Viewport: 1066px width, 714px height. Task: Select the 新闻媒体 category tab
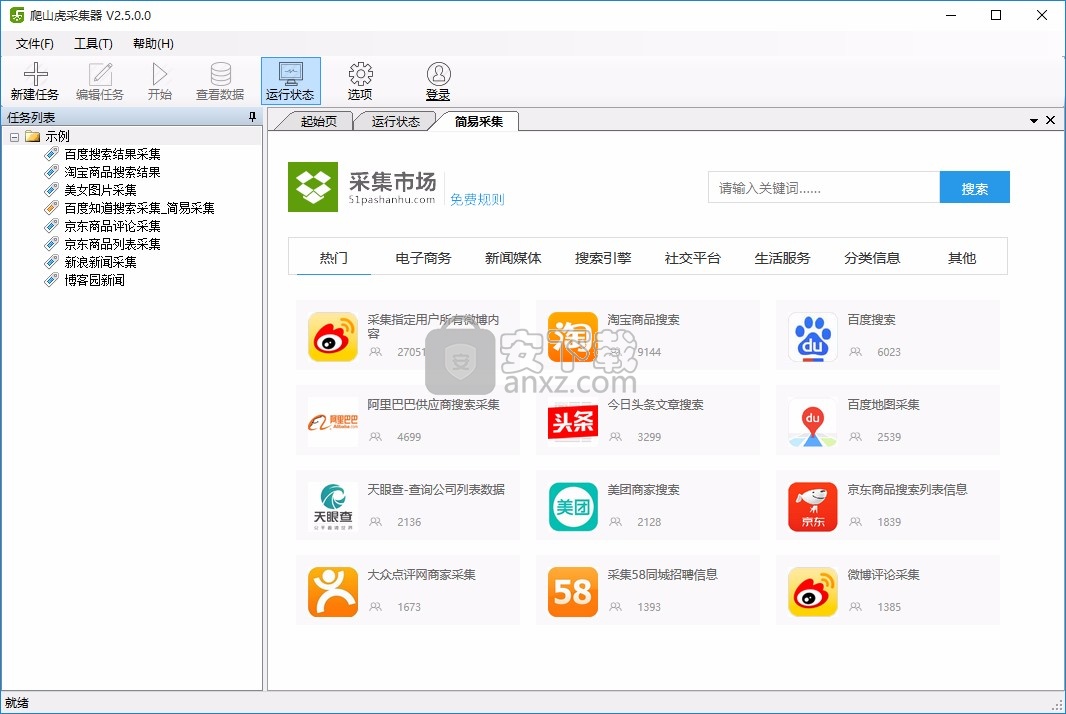tap(513, 258)
